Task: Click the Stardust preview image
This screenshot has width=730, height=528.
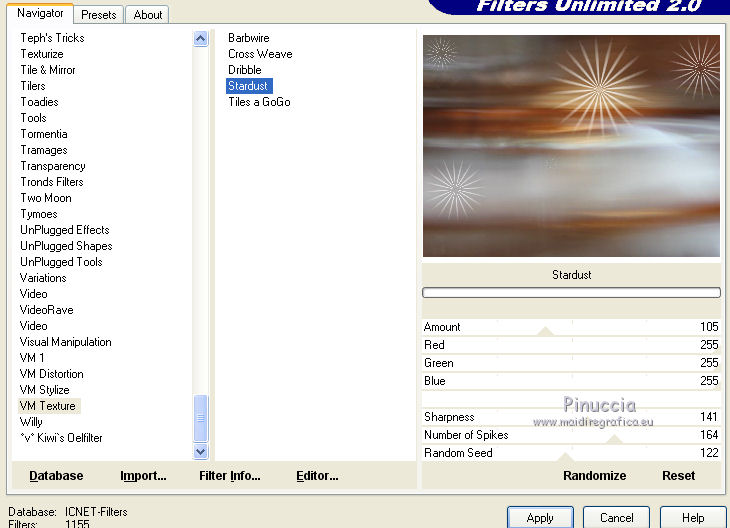Action: click(571, 146)
